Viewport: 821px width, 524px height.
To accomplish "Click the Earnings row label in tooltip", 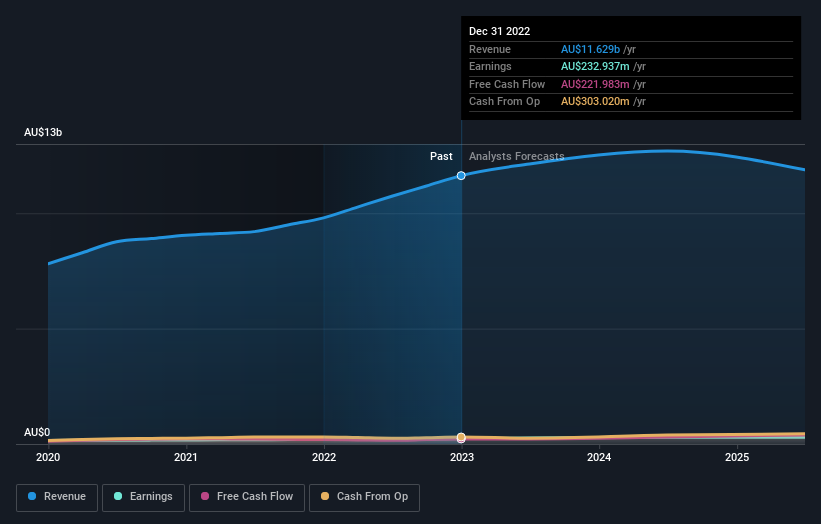I will [x=490, y=66].
